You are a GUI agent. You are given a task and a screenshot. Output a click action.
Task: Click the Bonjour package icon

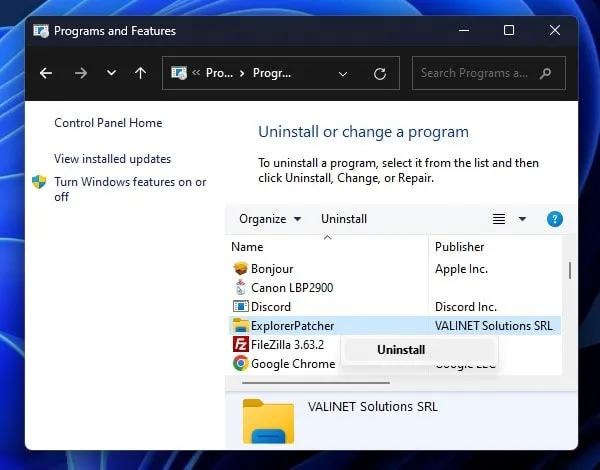(241, 269)
